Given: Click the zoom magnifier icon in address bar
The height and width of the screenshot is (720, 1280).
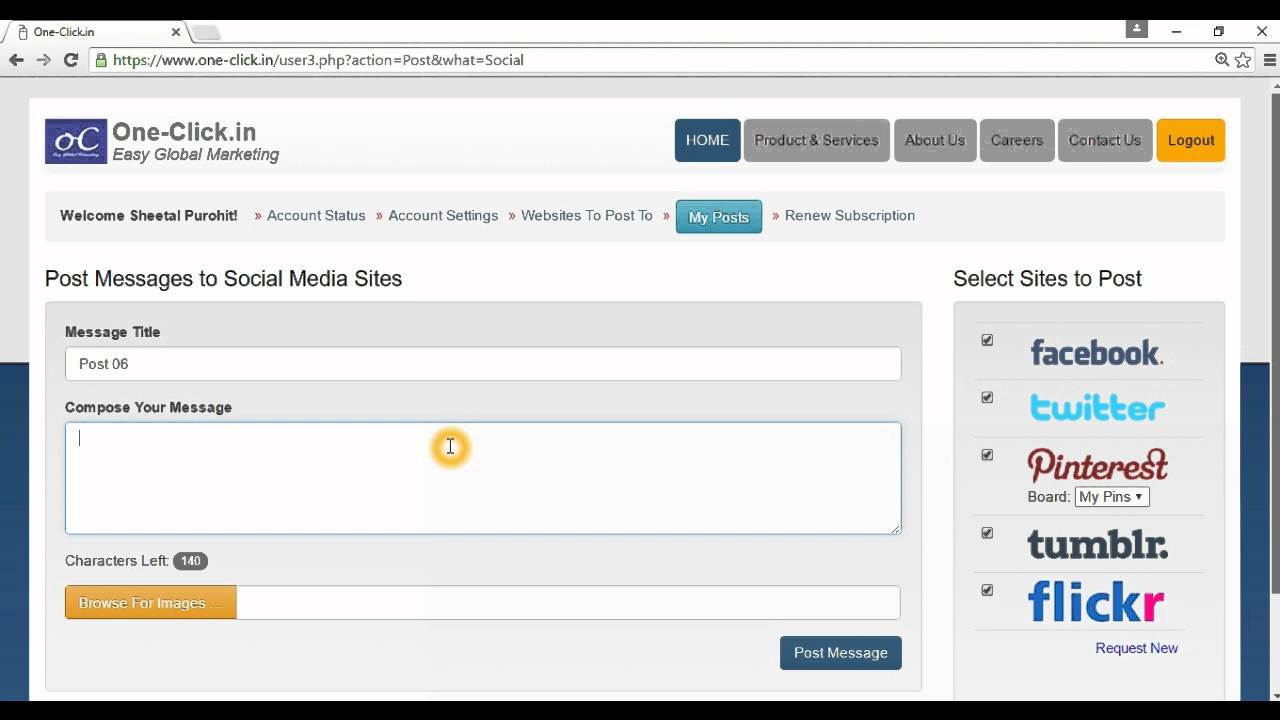Looking at the screenshot, I should click(1222, 60).
